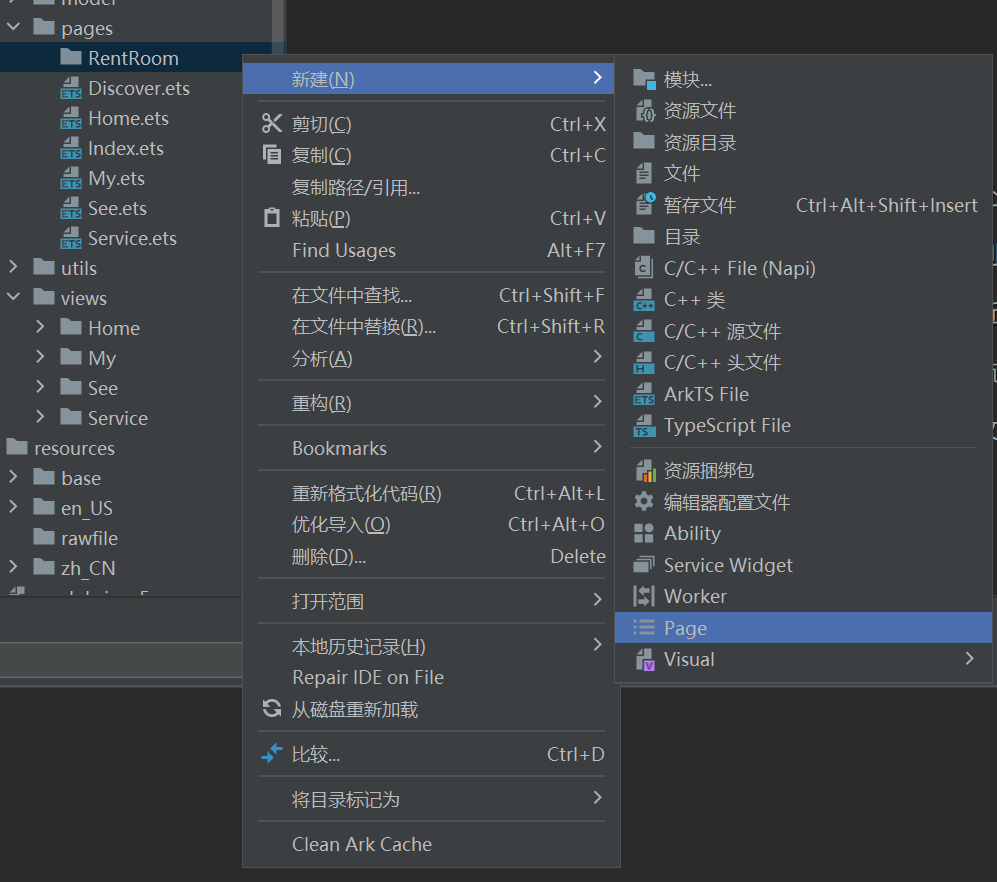Choose 复制路径/引用... from context menu
The height and width of the screenshot is (882, 997).
tap(431, 187)
